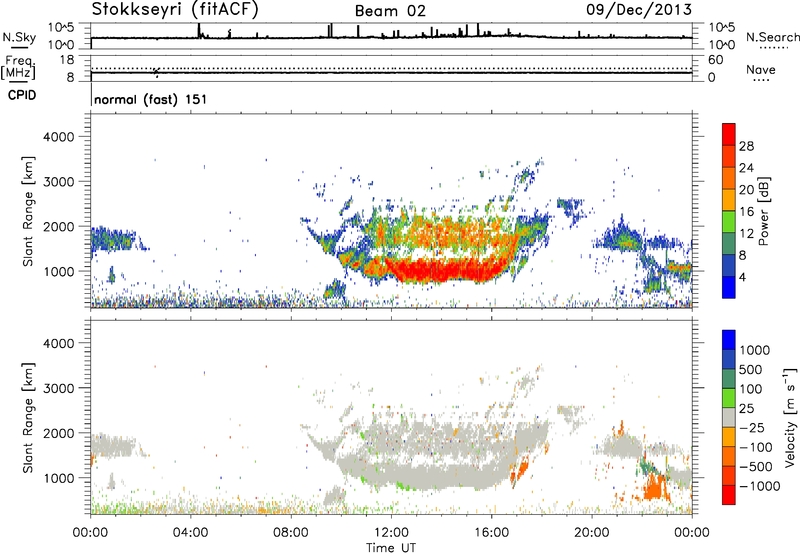Image resolution: width=800 pixels, height=554 pixels.
Task: Click 'Slant Range [km]' label of velocity panel
Action: (28, 418)
